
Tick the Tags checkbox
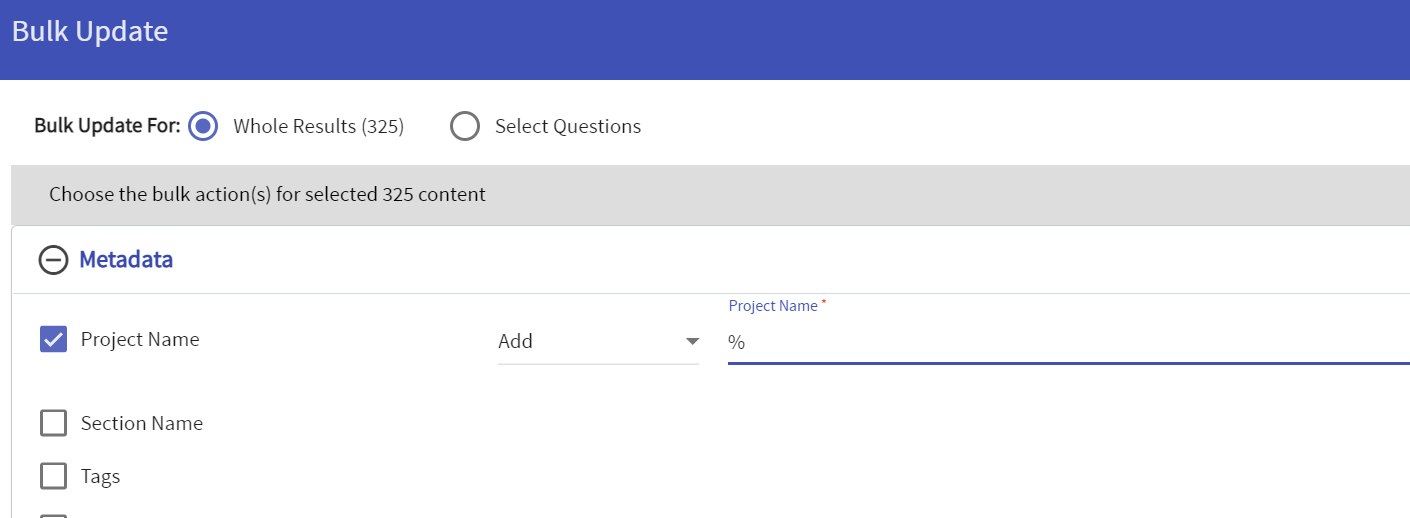53,477
